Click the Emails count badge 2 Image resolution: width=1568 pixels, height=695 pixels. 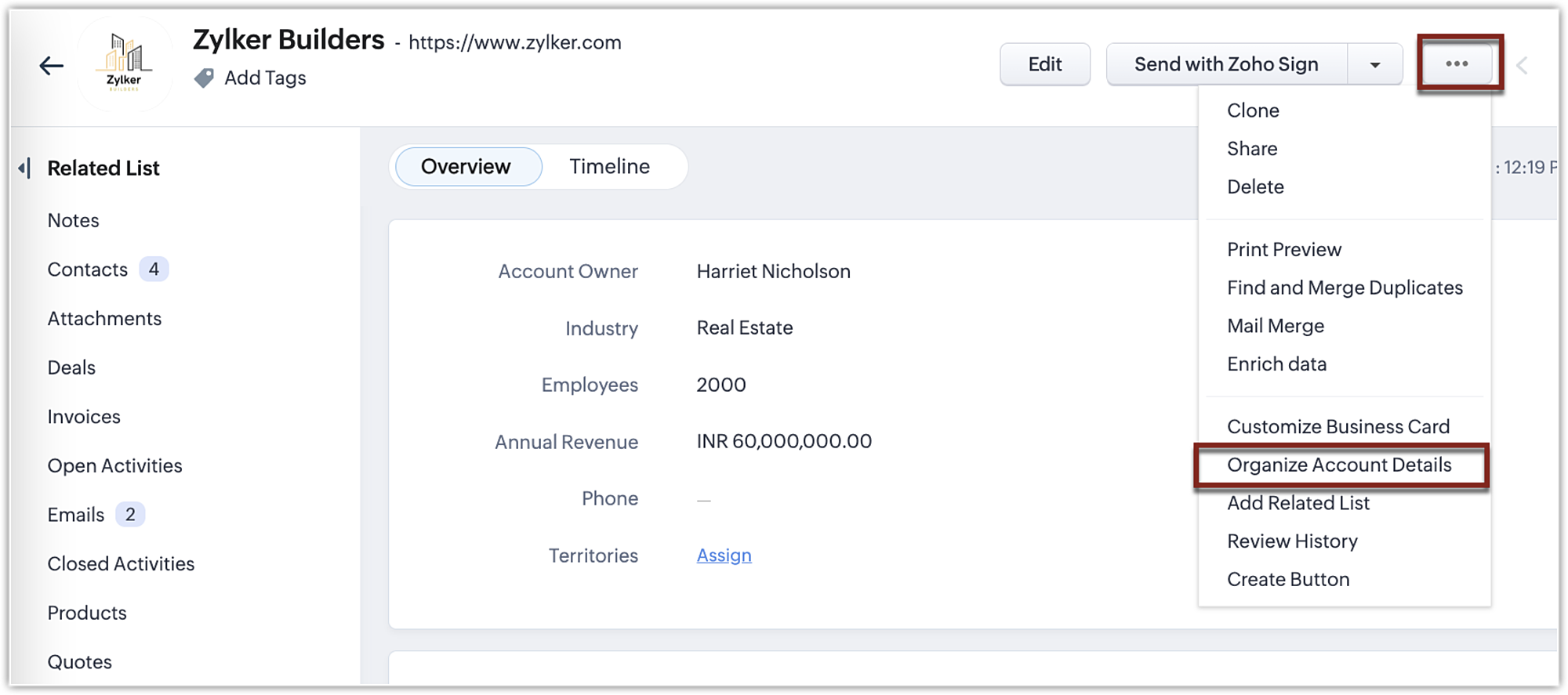pos(130,515)
